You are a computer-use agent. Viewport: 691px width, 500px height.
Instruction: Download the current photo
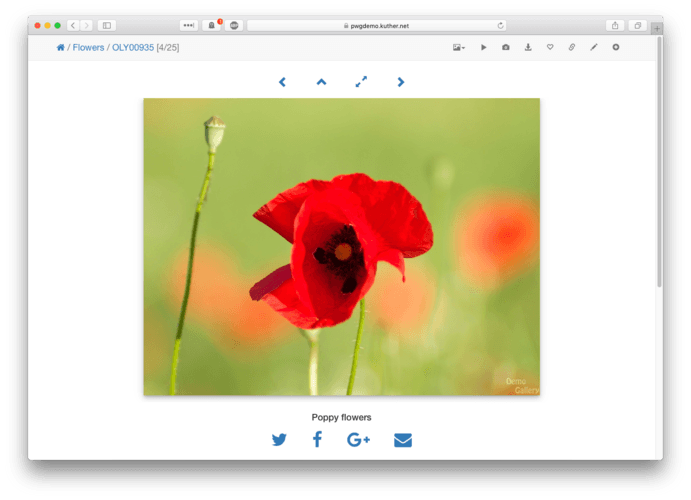[x=528, y=47]
